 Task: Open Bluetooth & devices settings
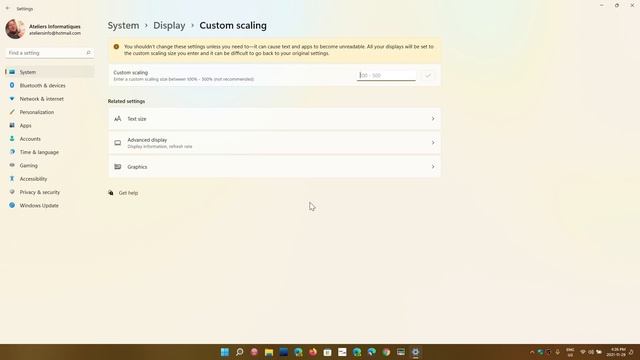pyautogui.click(x=50, y=85)
